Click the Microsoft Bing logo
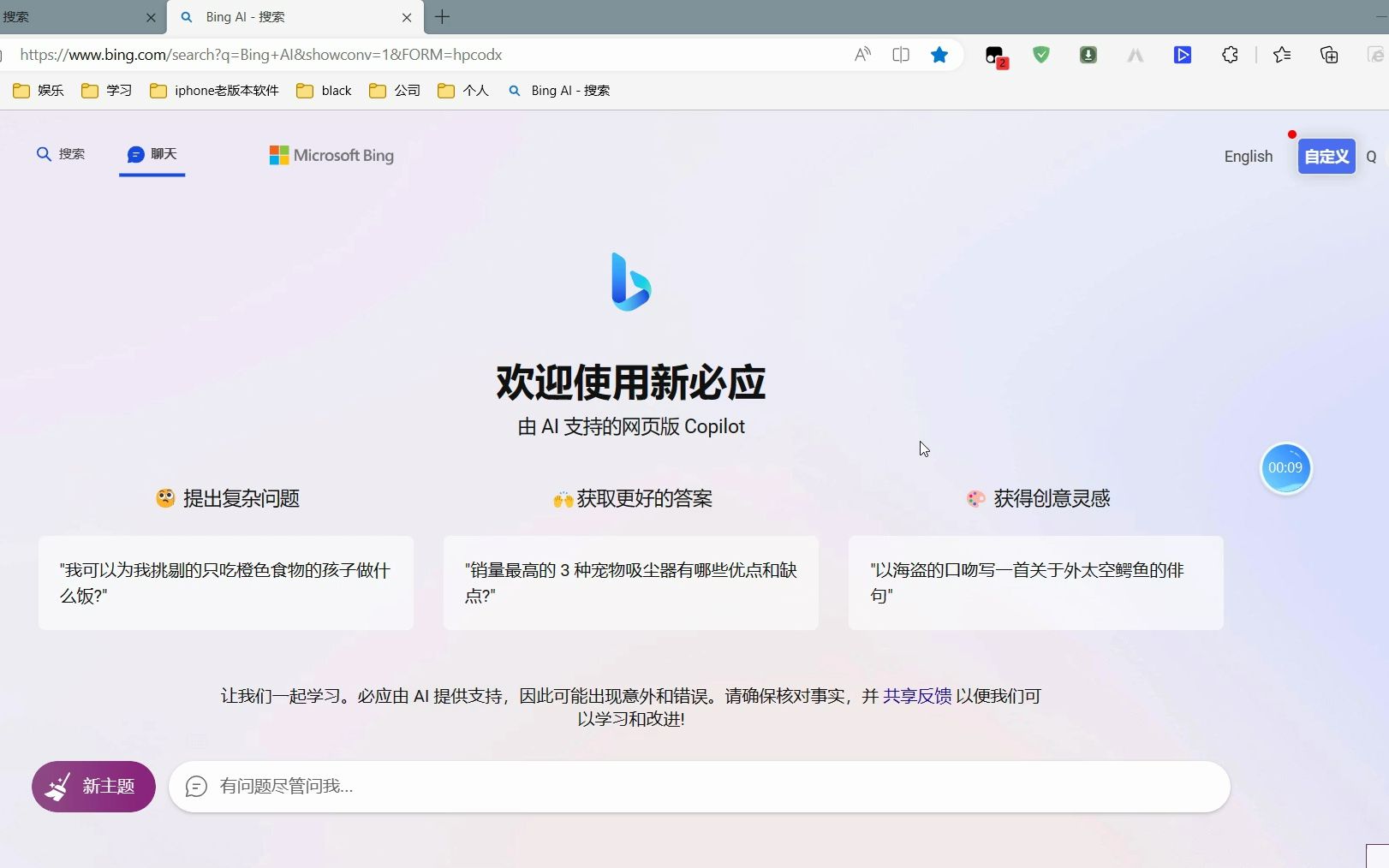Screen dimensions: 1389x868 tap(331, 155)
